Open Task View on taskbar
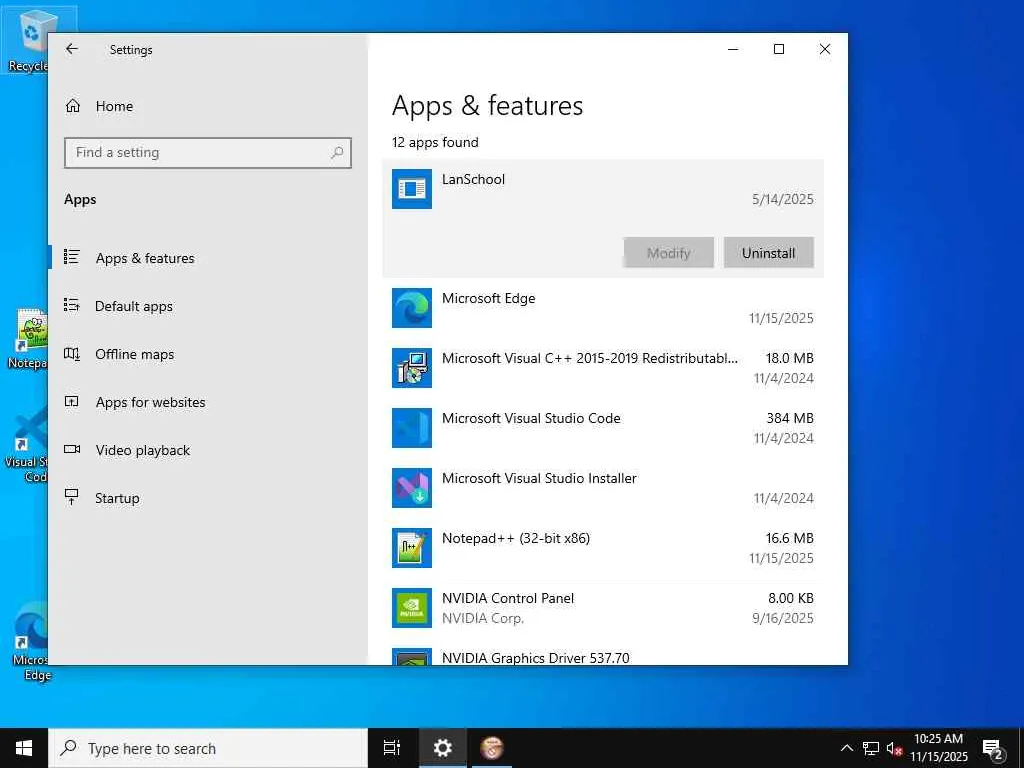 coord(392,748)
